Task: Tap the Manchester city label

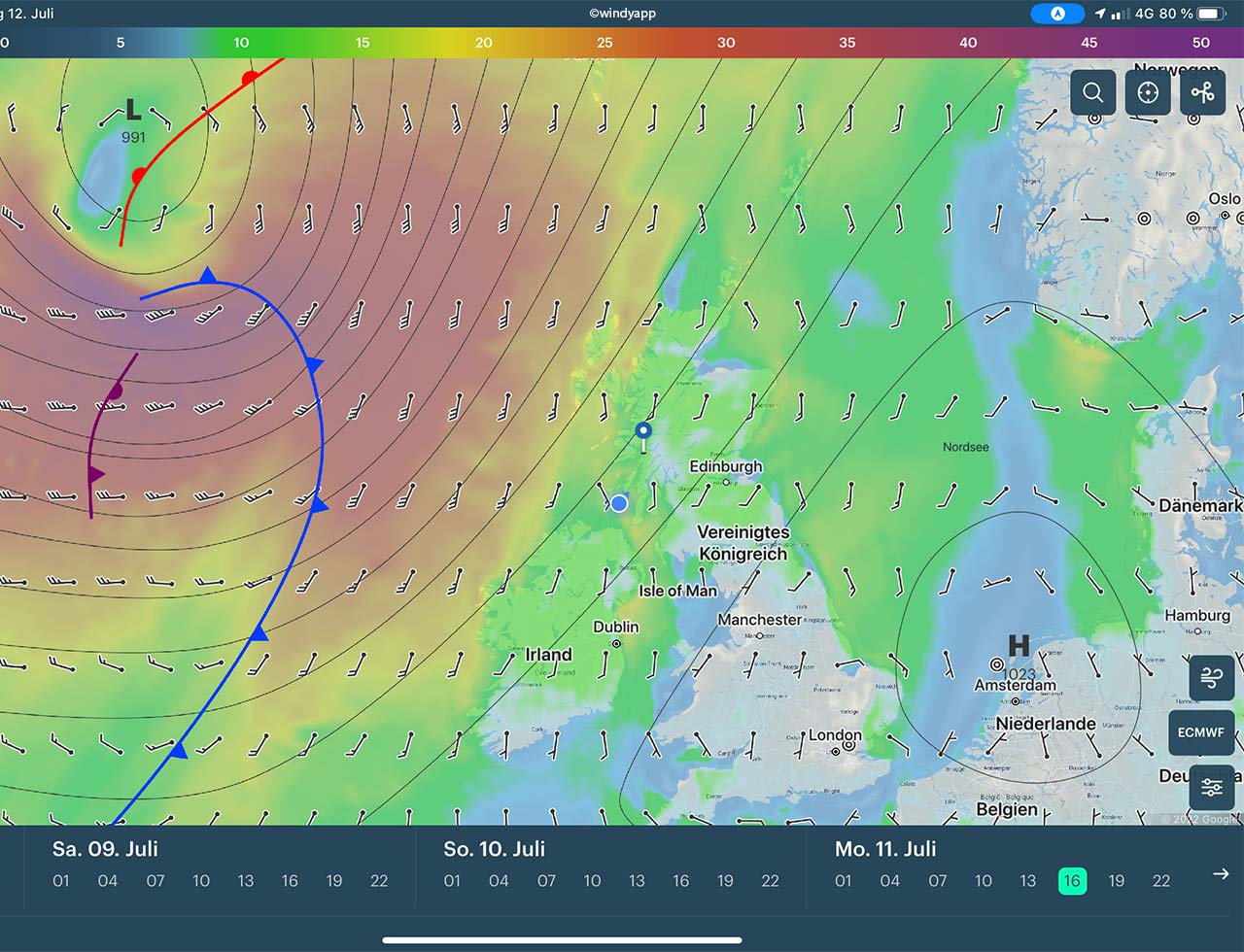Action: (x=760, y=620)
